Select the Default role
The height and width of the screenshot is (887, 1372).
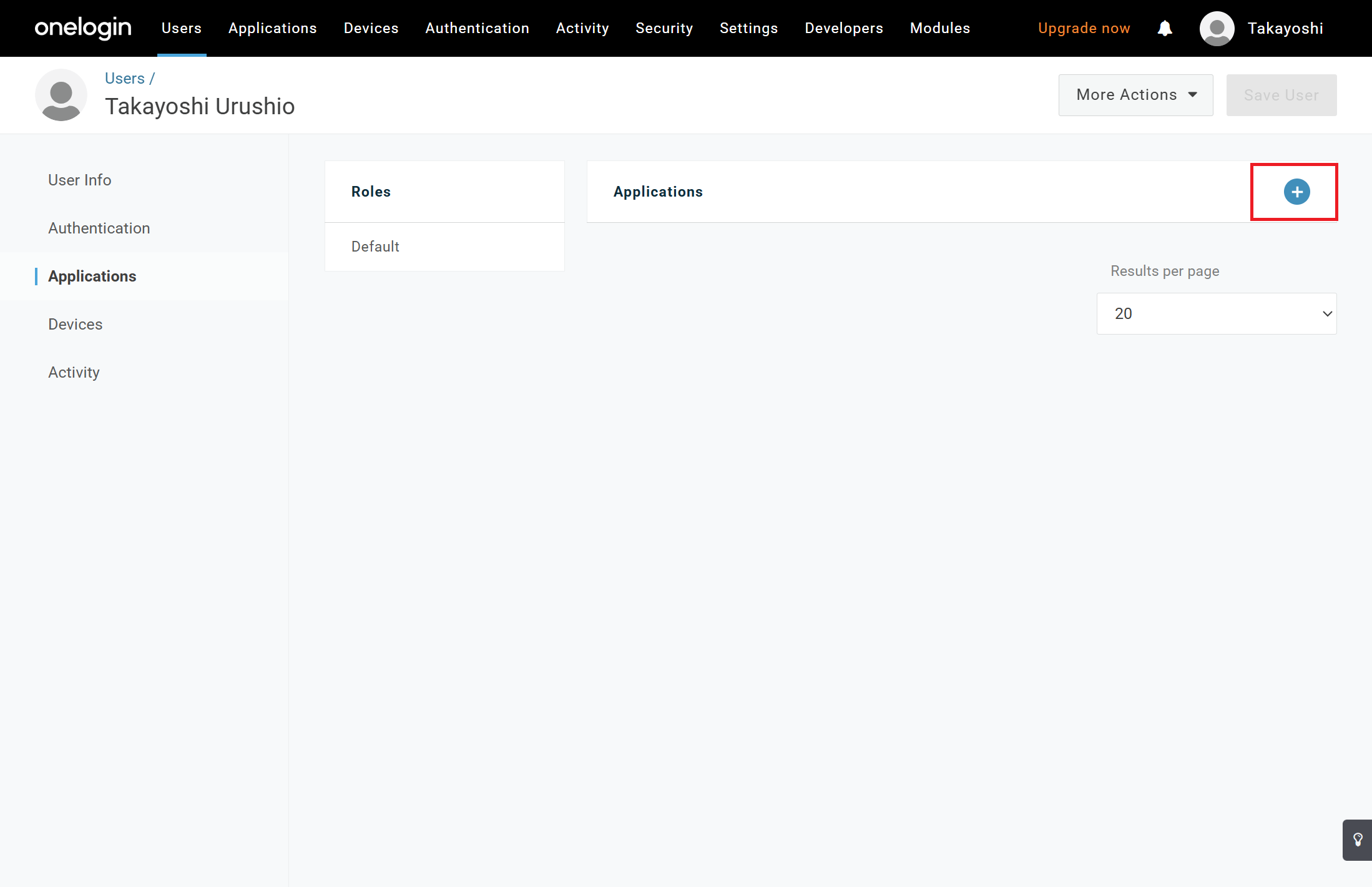click(x=375, y=247)
